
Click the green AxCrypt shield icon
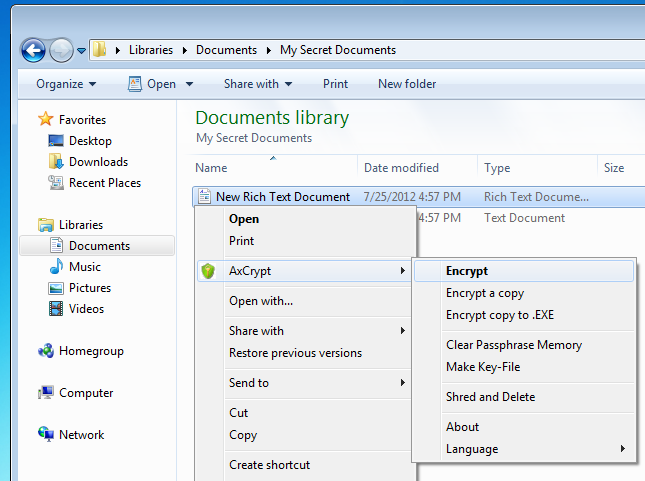click(208, 271)
